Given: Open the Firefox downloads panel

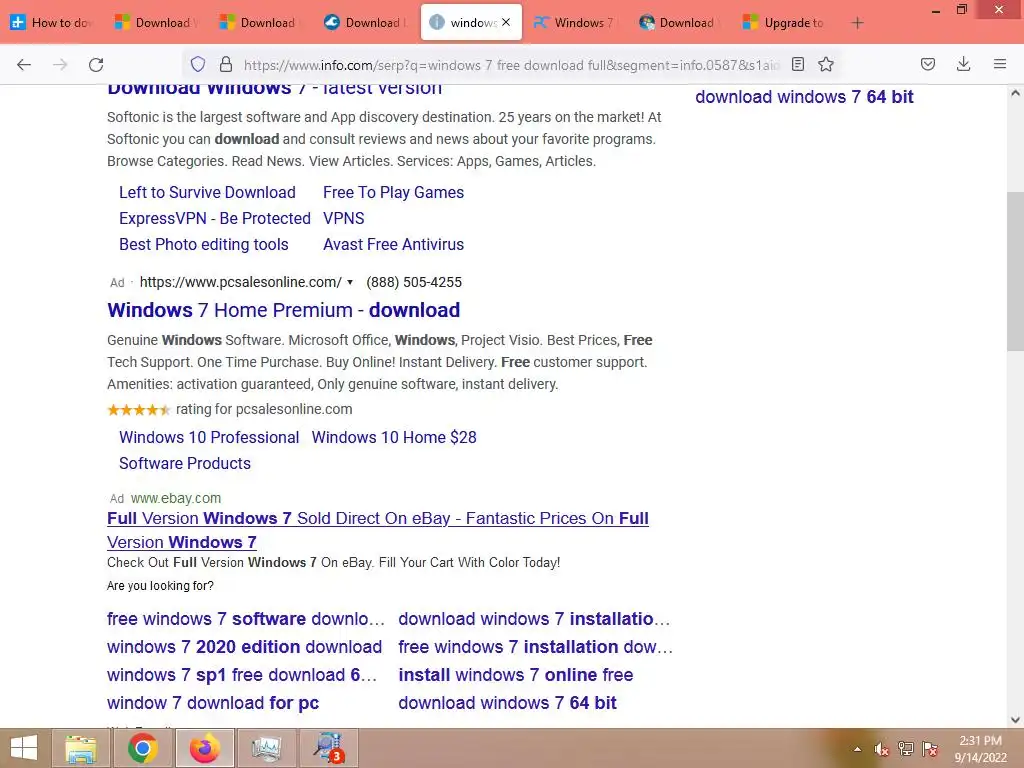Looking at the screenshot, I should coord(963,64).
